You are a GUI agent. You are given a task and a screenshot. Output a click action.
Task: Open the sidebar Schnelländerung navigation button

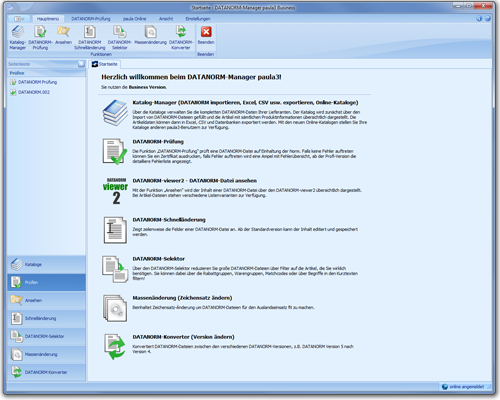point(46,318)
